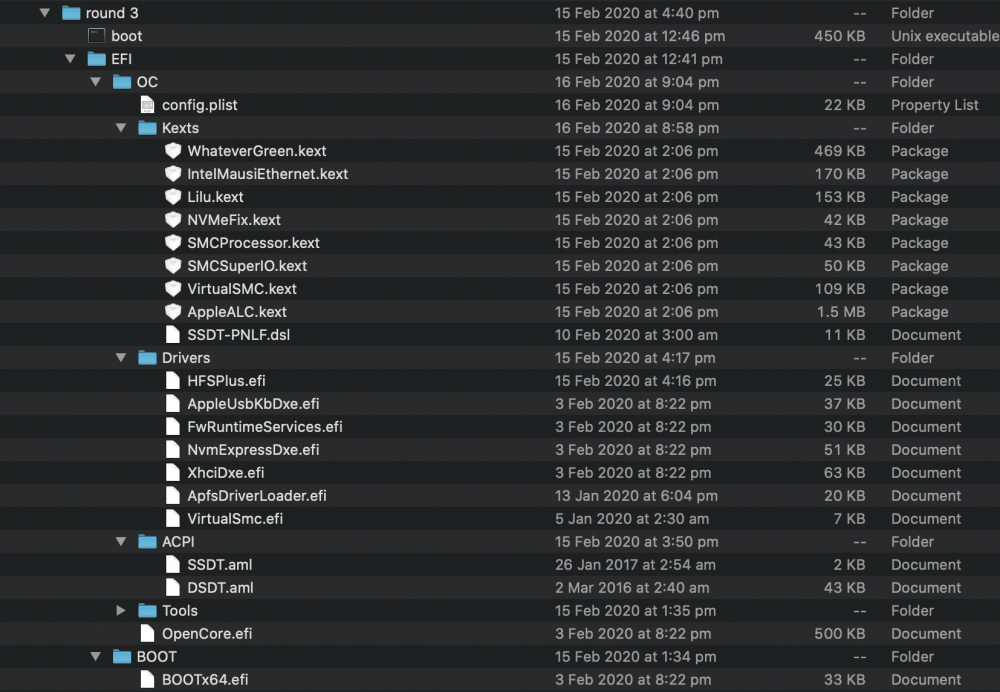Select the IntelMausiEthernet.kext file name
This screenshot has height=692, width=1000.
(268, 174)
